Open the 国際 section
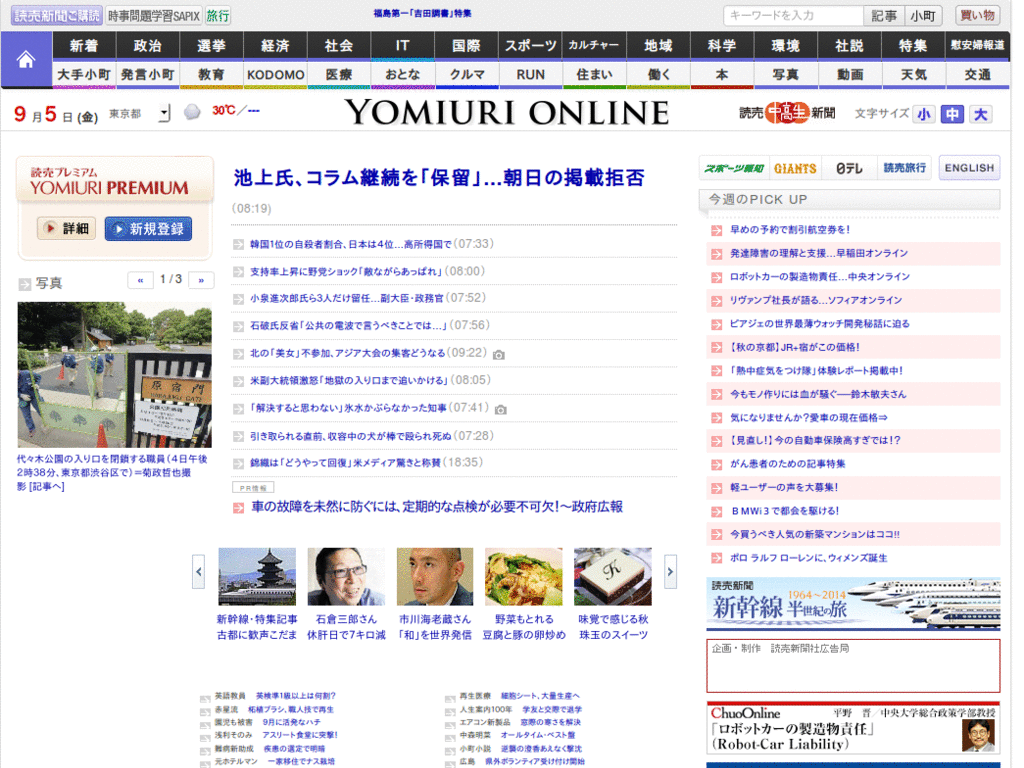 pos(466,46)
